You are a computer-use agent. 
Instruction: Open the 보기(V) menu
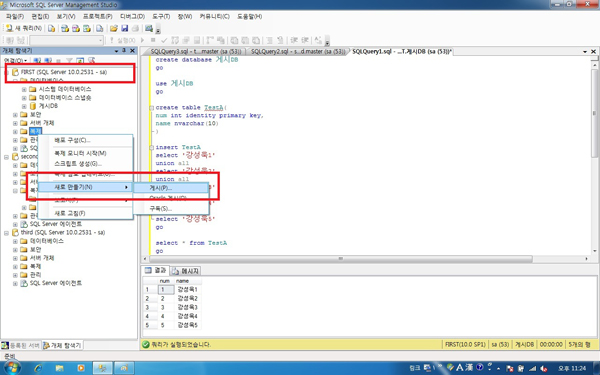pos(66,16)
